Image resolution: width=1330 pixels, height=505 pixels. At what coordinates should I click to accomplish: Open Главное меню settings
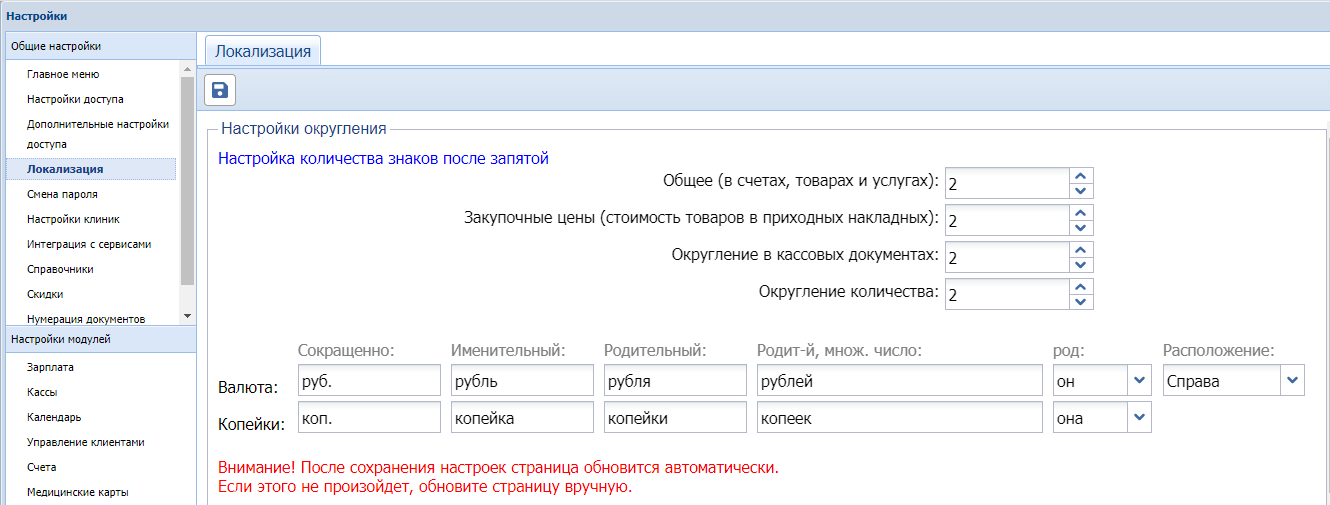tap(63, 74)
